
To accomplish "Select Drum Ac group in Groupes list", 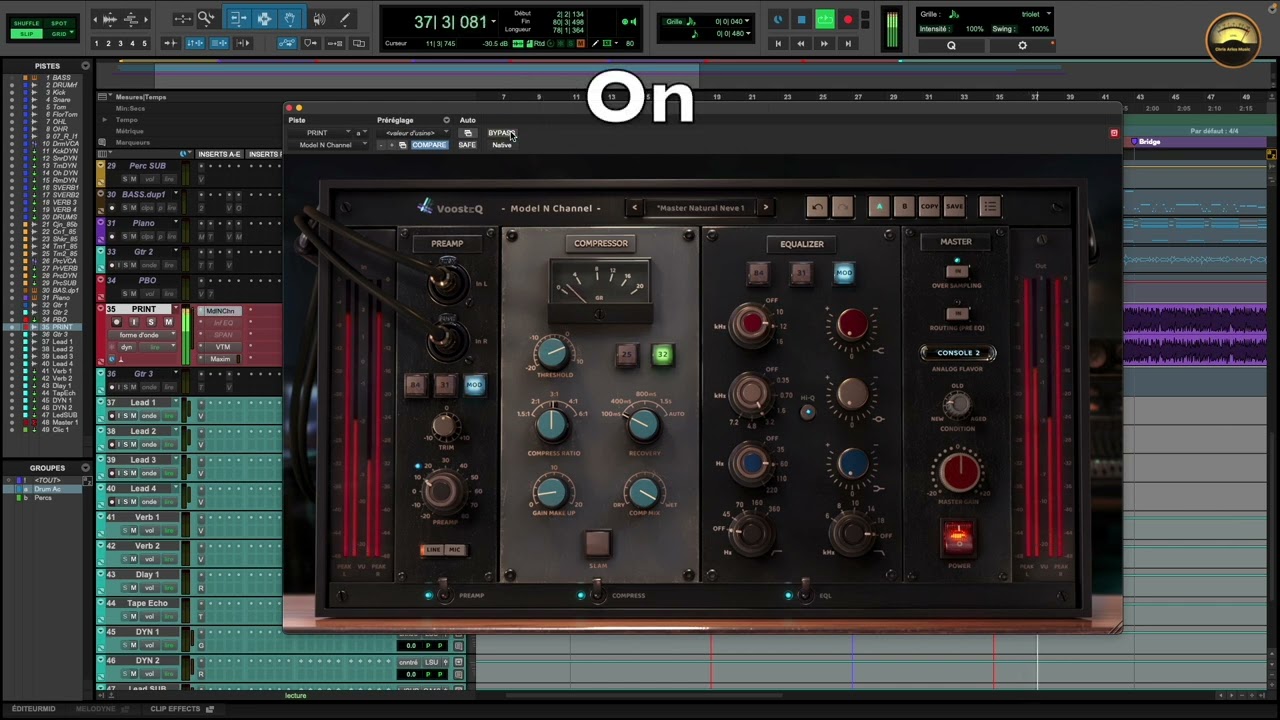I will [47, 489].
